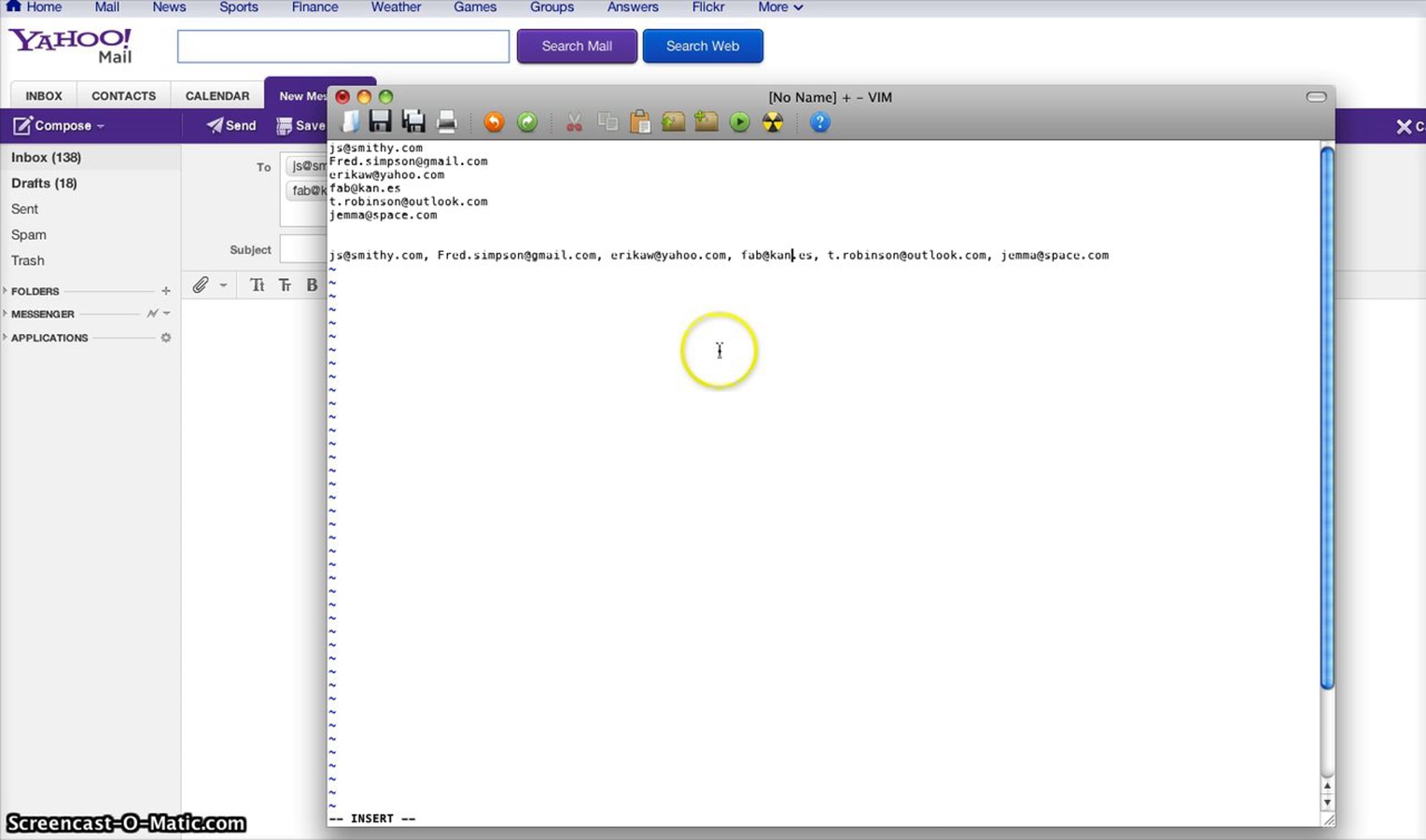Go to Yahoo Weather link
The image size is (1426, 840).
396,7
